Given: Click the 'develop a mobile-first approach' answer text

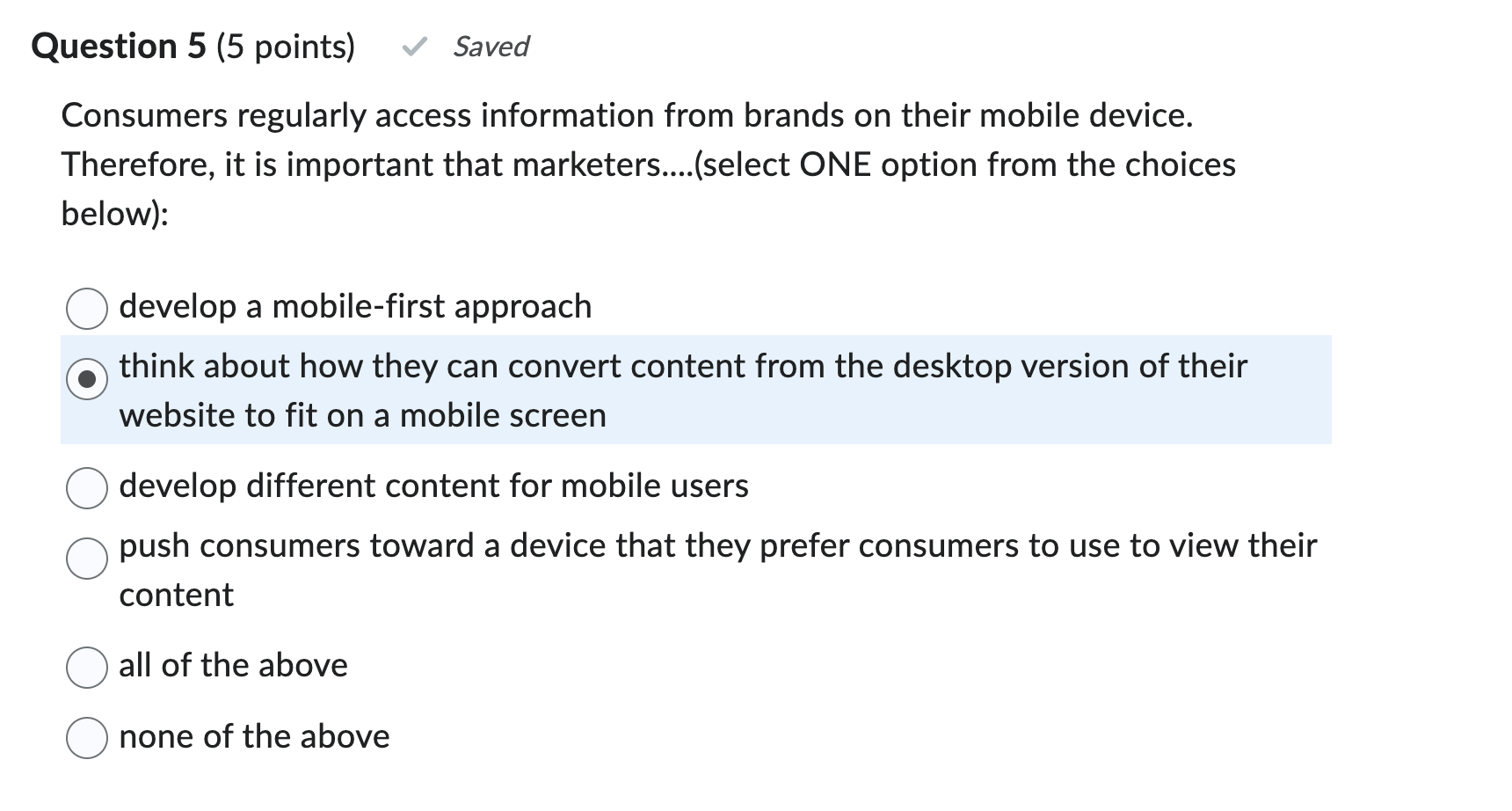Looking at the screenshot, I should point(355,307).
